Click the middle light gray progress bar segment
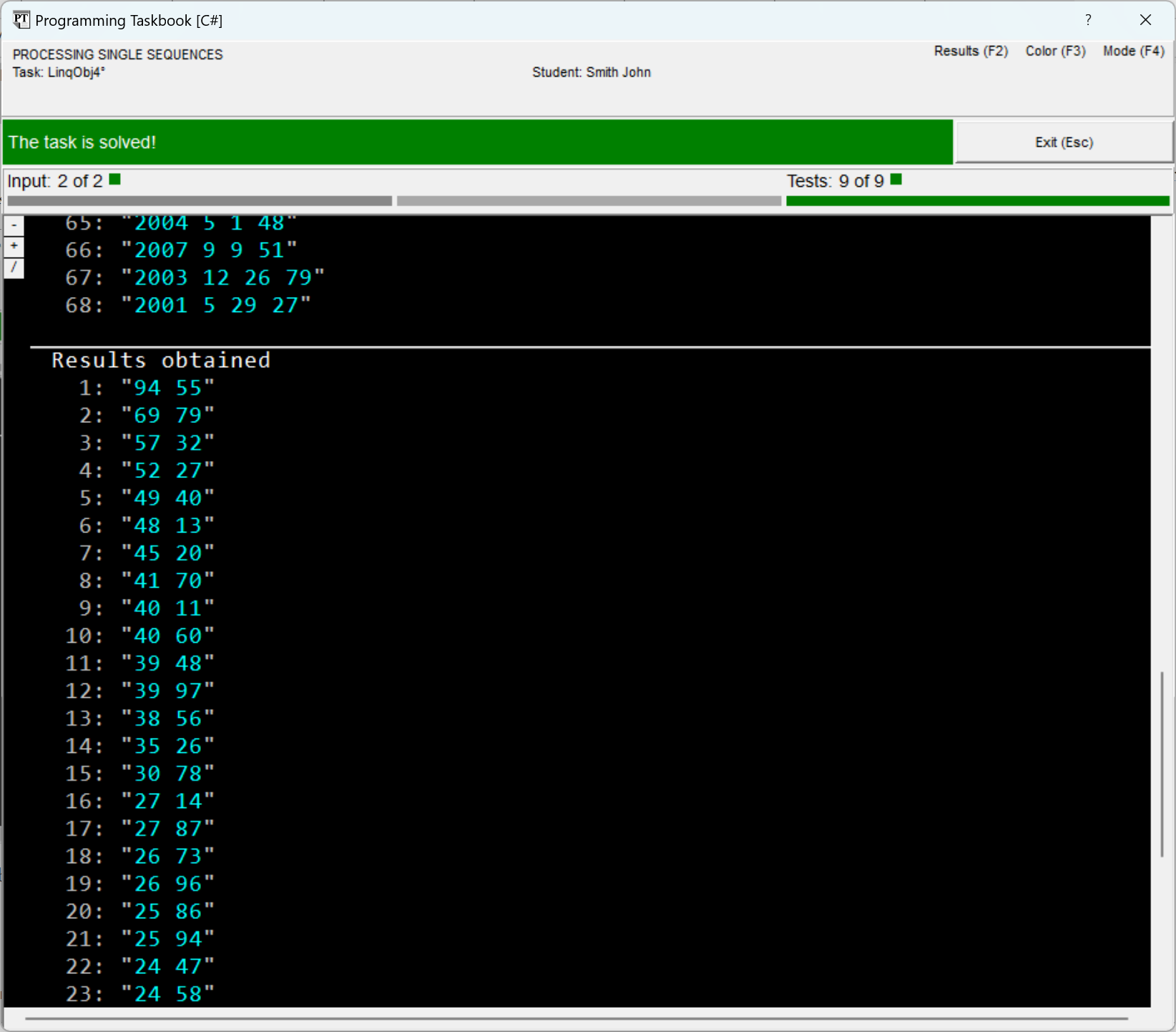 [x=589, y=201]
